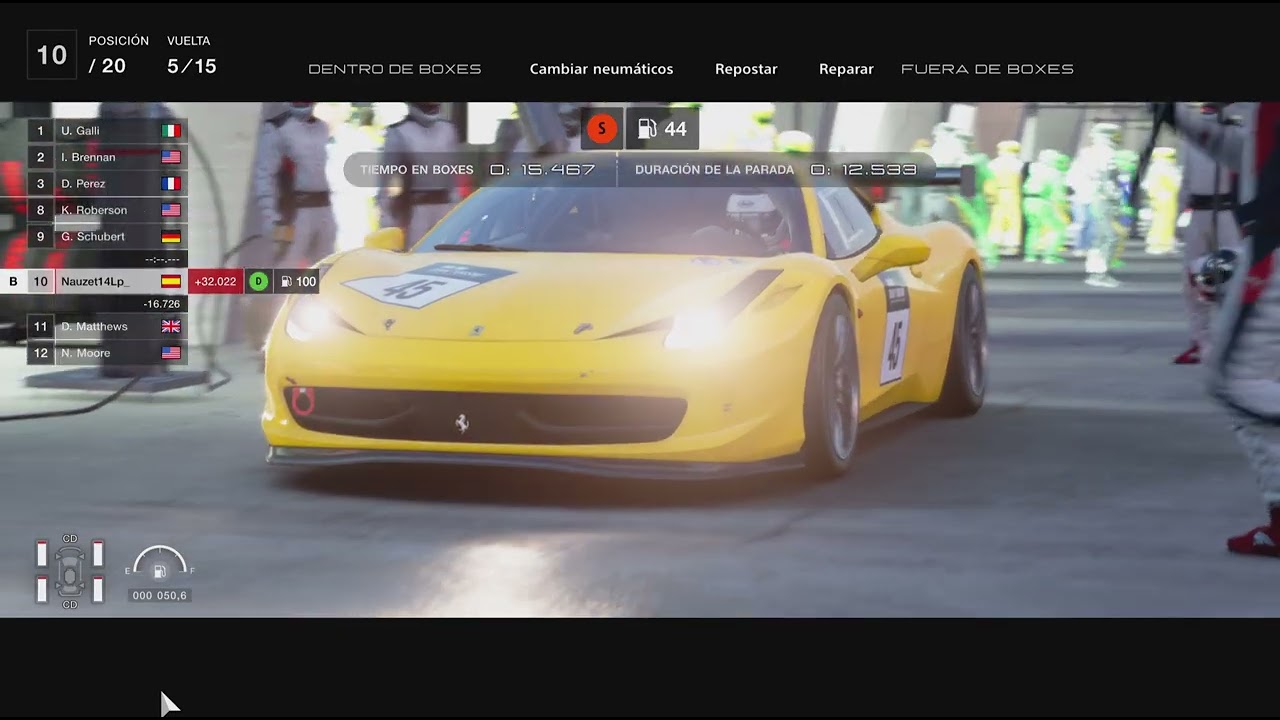Select the G. Schubert leaderboard row

pos(107,237)
